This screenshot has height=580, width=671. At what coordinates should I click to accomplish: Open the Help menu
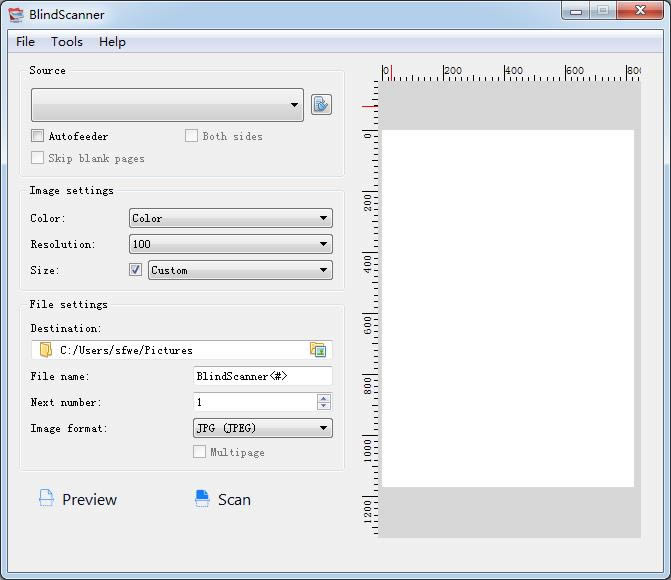(112, 42)
